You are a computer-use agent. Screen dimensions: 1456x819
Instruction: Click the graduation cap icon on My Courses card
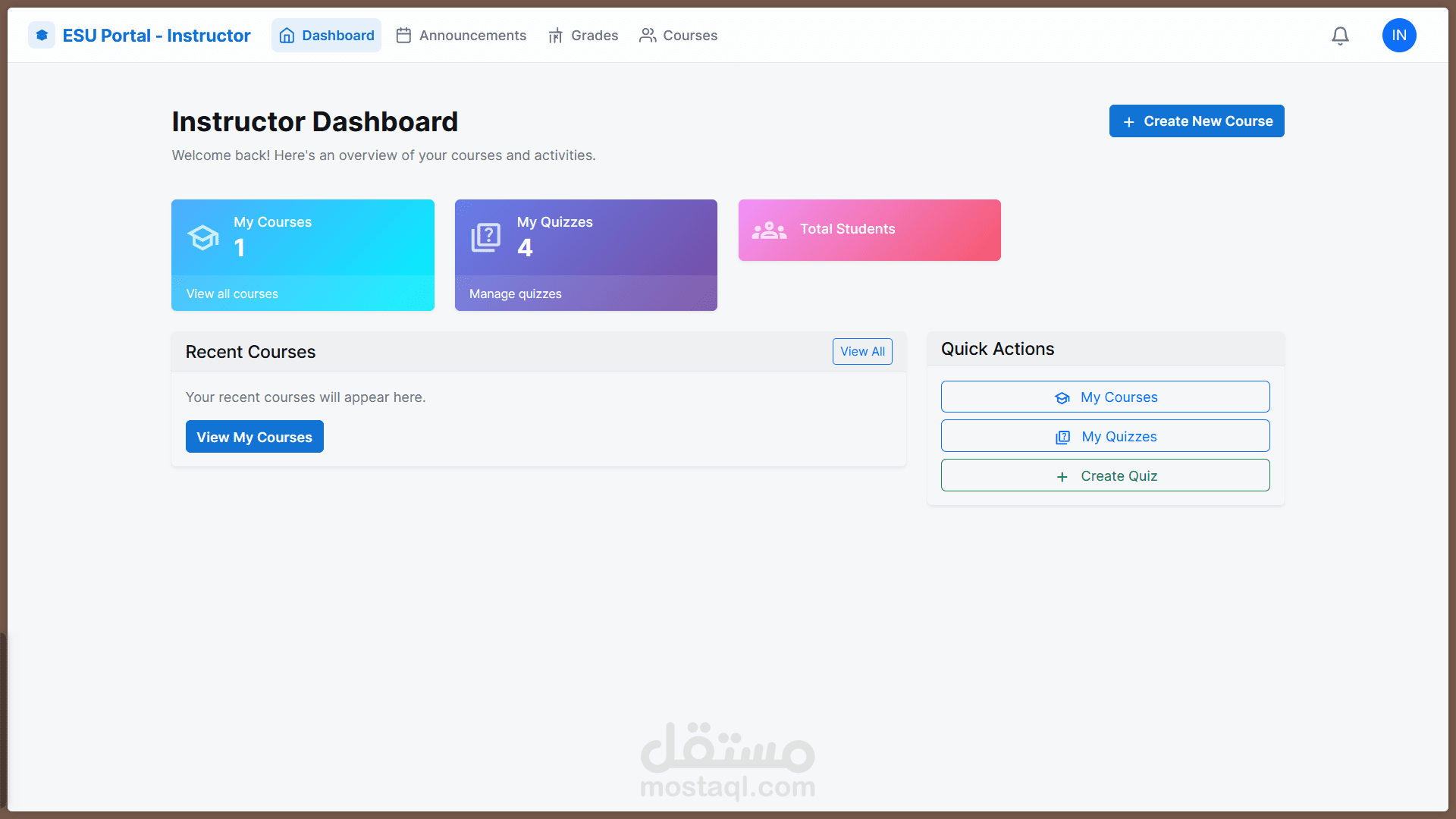pyautogui.click(x=203, y=237)
